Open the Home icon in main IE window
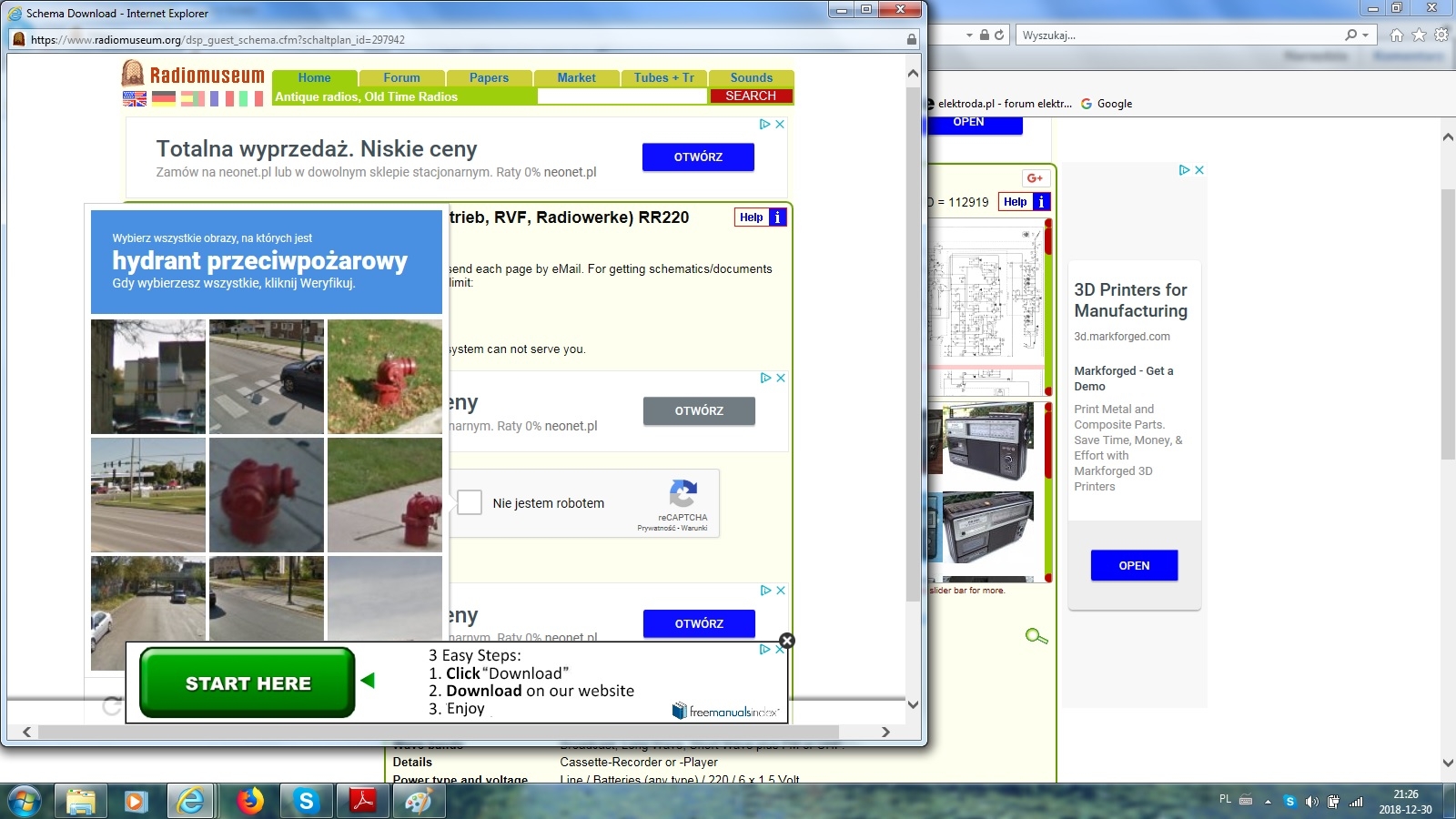 coord(1396,35)
